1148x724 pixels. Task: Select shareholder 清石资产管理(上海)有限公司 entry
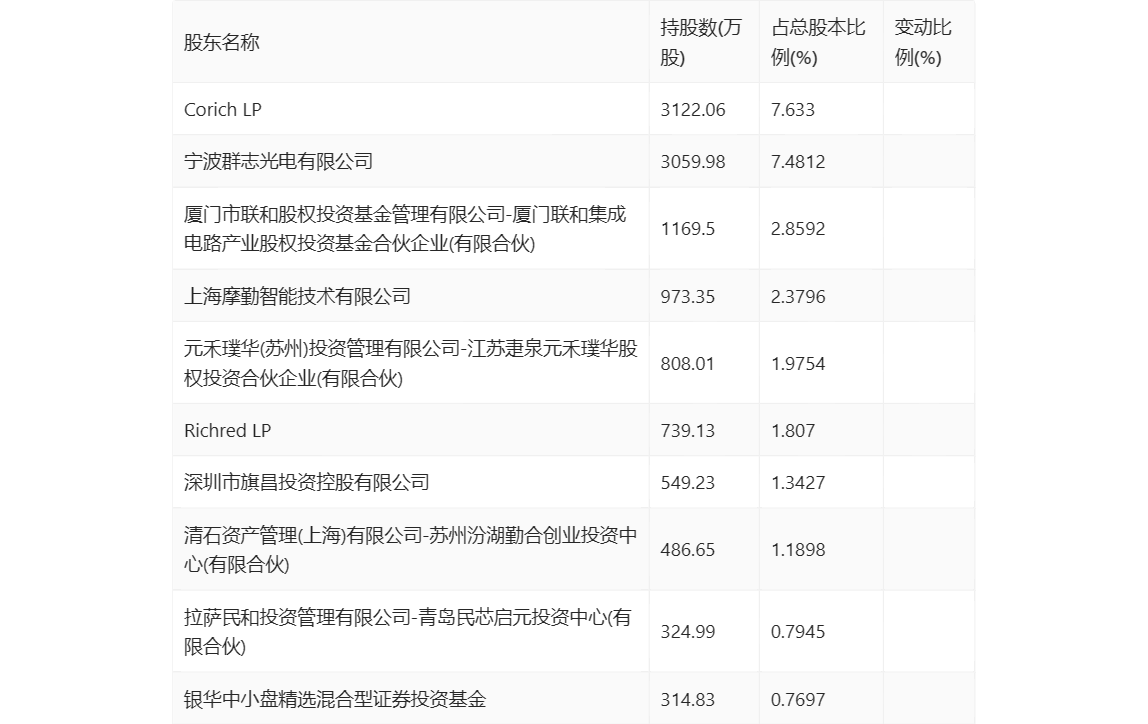coord(411,550)
